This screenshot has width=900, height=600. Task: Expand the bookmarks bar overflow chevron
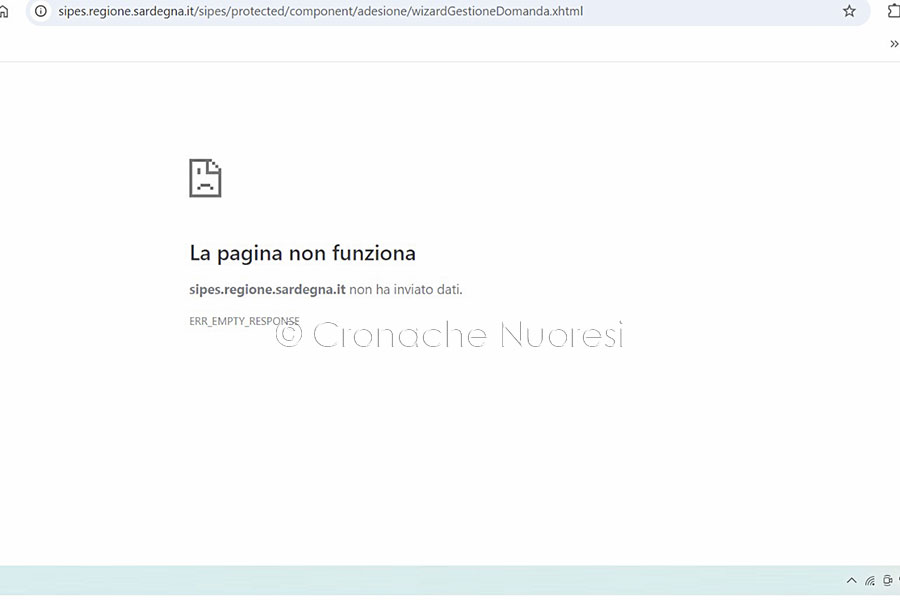894,44
